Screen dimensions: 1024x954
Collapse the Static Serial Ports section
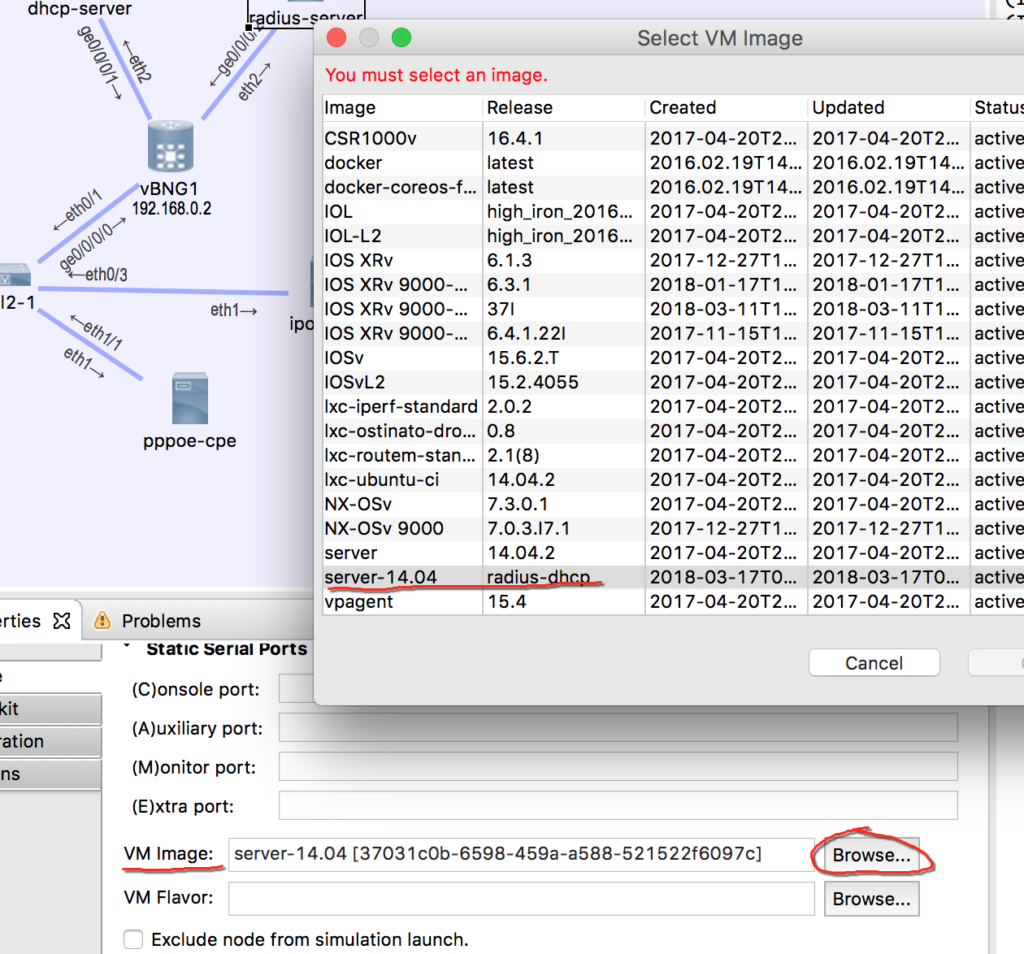click(128, 647)
